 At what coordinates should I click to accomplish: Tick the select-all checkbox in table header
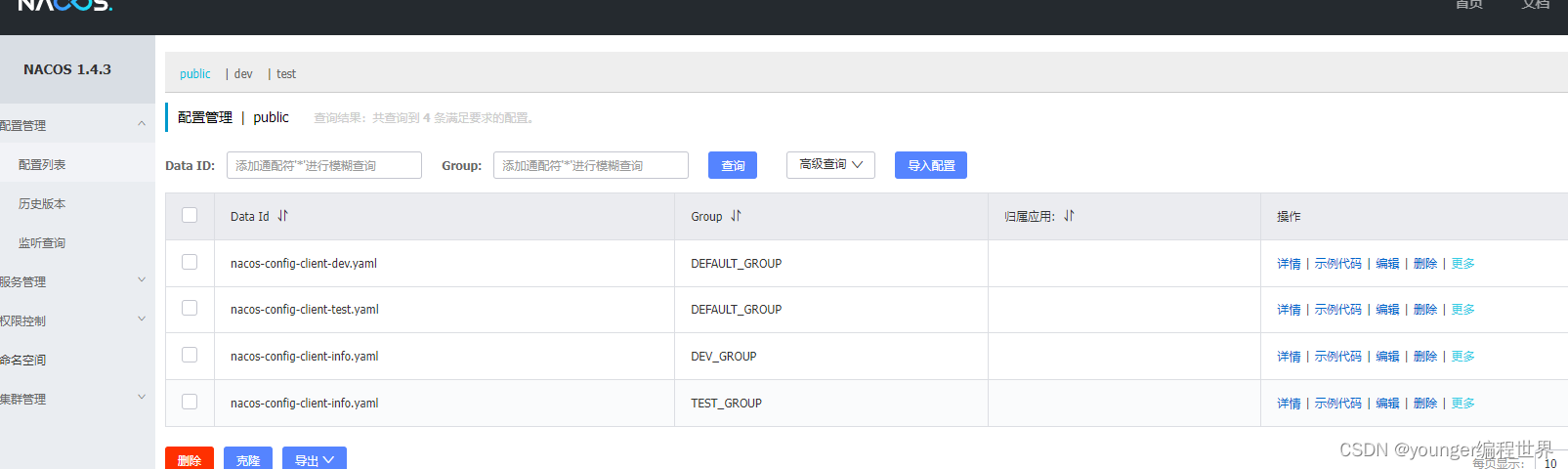tap(190, 215)
